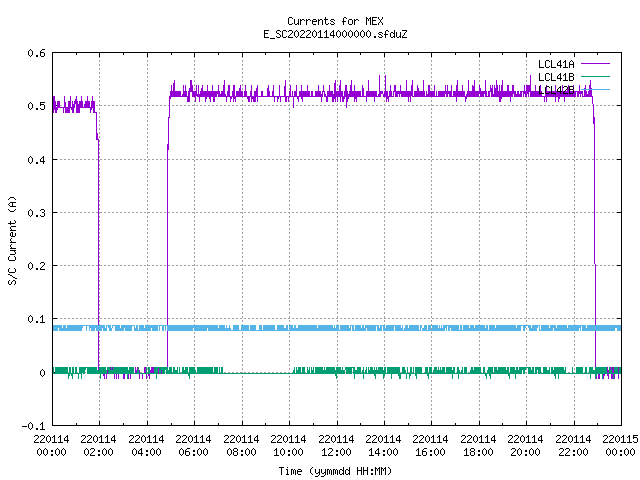Click the y-axis label 'S/C Current (A)'
Viewport: 640px width, 480px height.
pyautogui.click(x=12, y=240)
